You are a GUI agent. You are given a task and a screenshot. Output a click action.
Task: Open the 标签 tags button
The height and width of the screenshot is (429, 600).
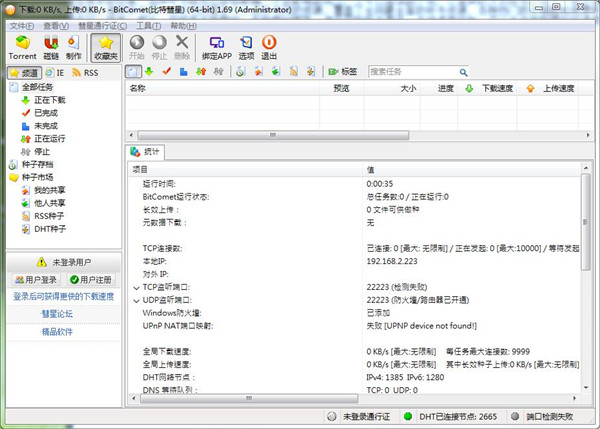click(x=343, y=72)
